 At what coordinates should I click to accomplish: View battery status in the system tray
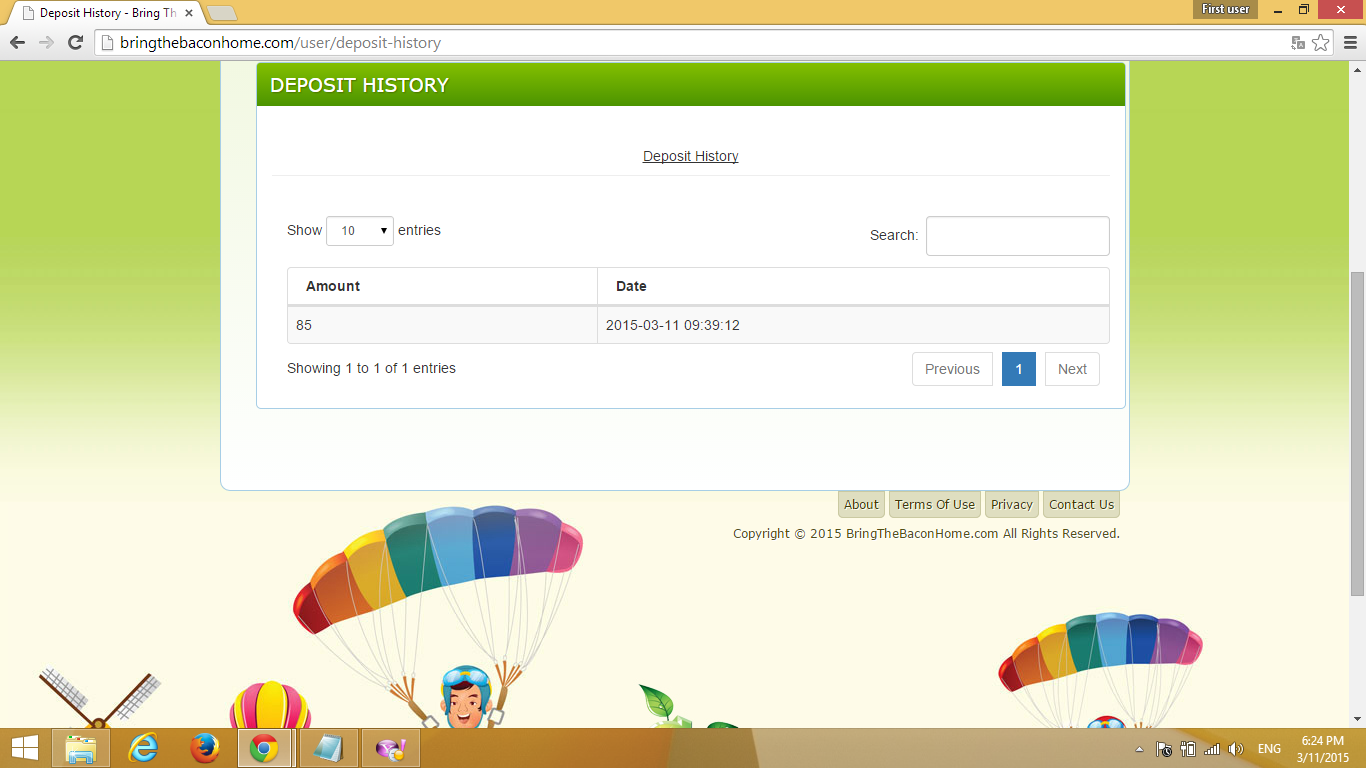tap(1188, 748)
